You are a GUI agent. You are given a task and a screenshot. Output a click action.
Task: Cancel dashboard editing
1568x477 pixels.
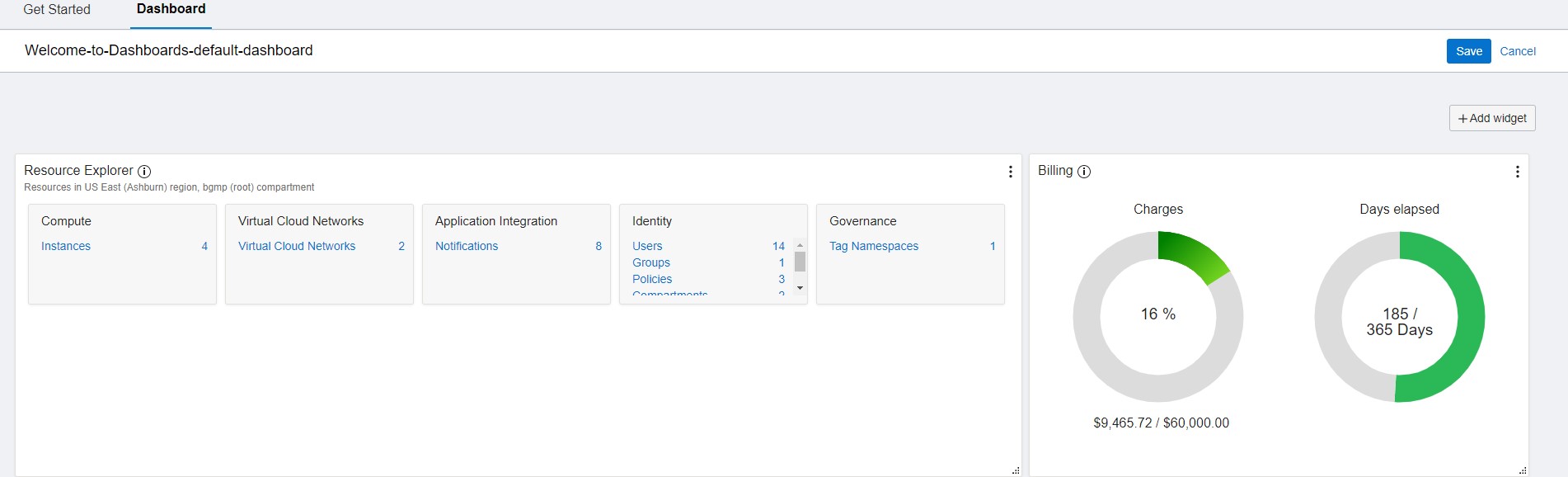[1517, 51]
